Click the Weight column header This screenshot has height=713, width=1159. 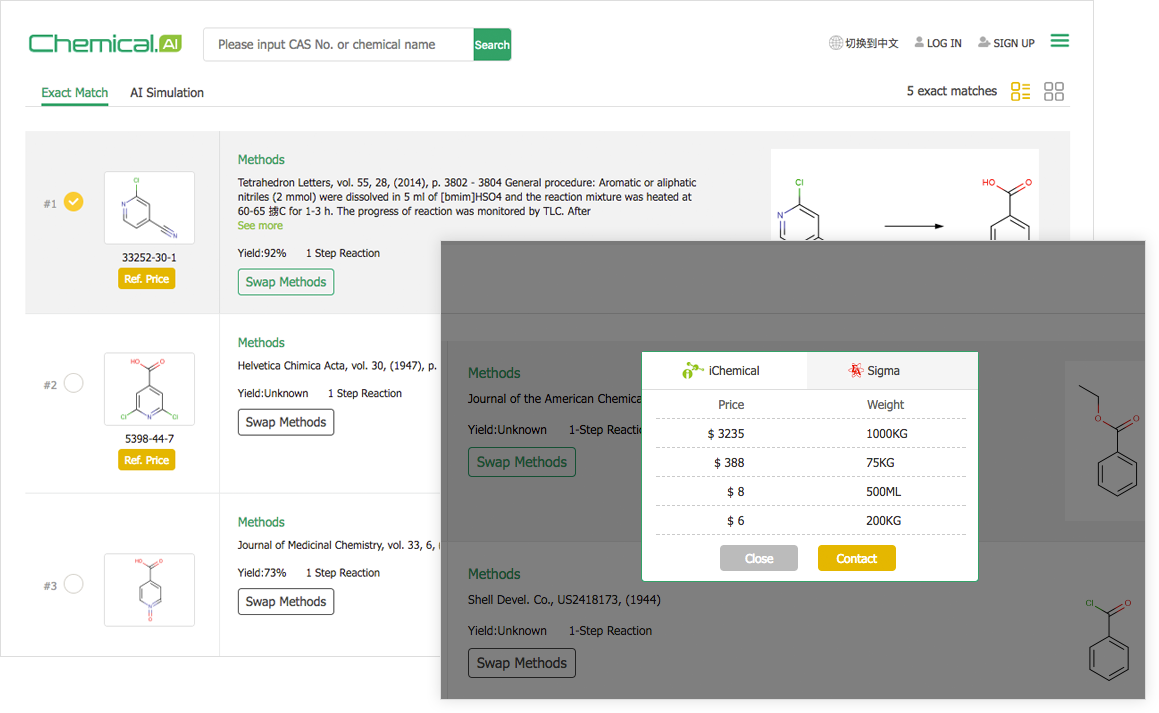[886, 405]
